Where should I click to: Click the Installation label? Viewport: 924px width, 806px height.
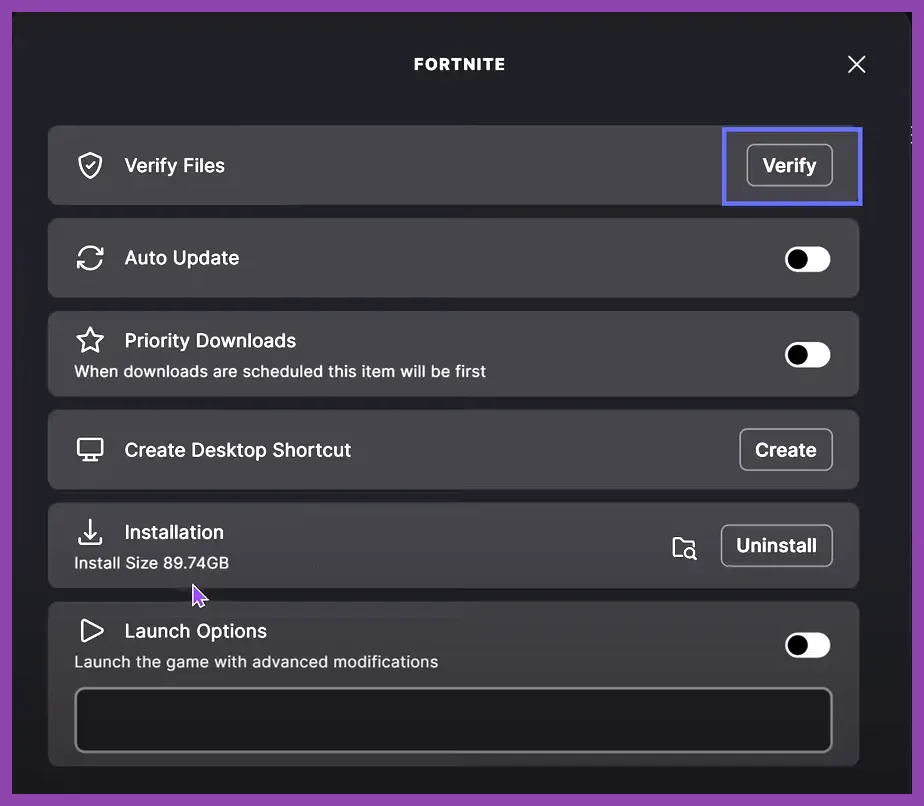(x=174, y=532)
